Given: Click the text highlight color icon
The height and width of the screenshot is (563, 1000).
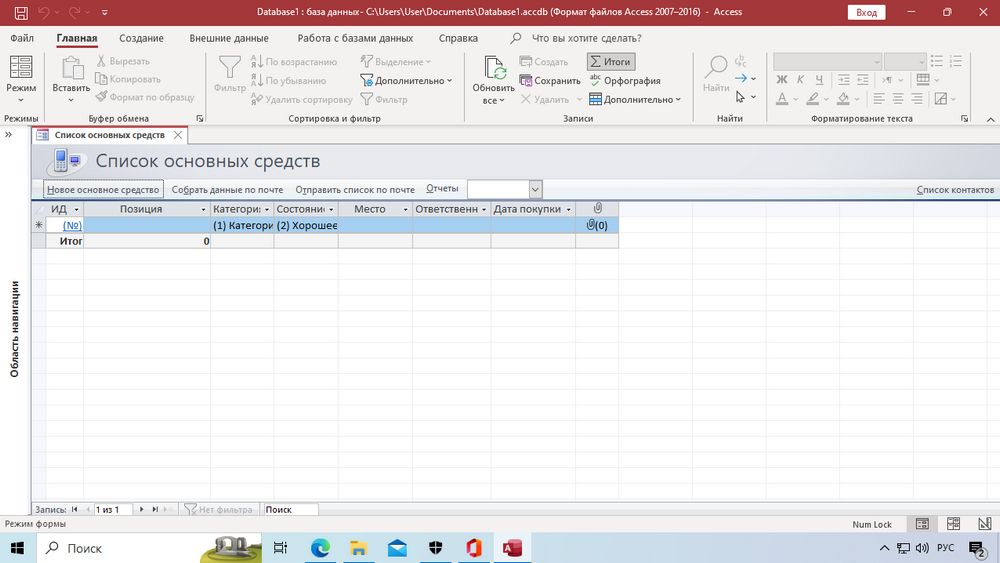Looking at the screenshot, I should pos(812,99).
